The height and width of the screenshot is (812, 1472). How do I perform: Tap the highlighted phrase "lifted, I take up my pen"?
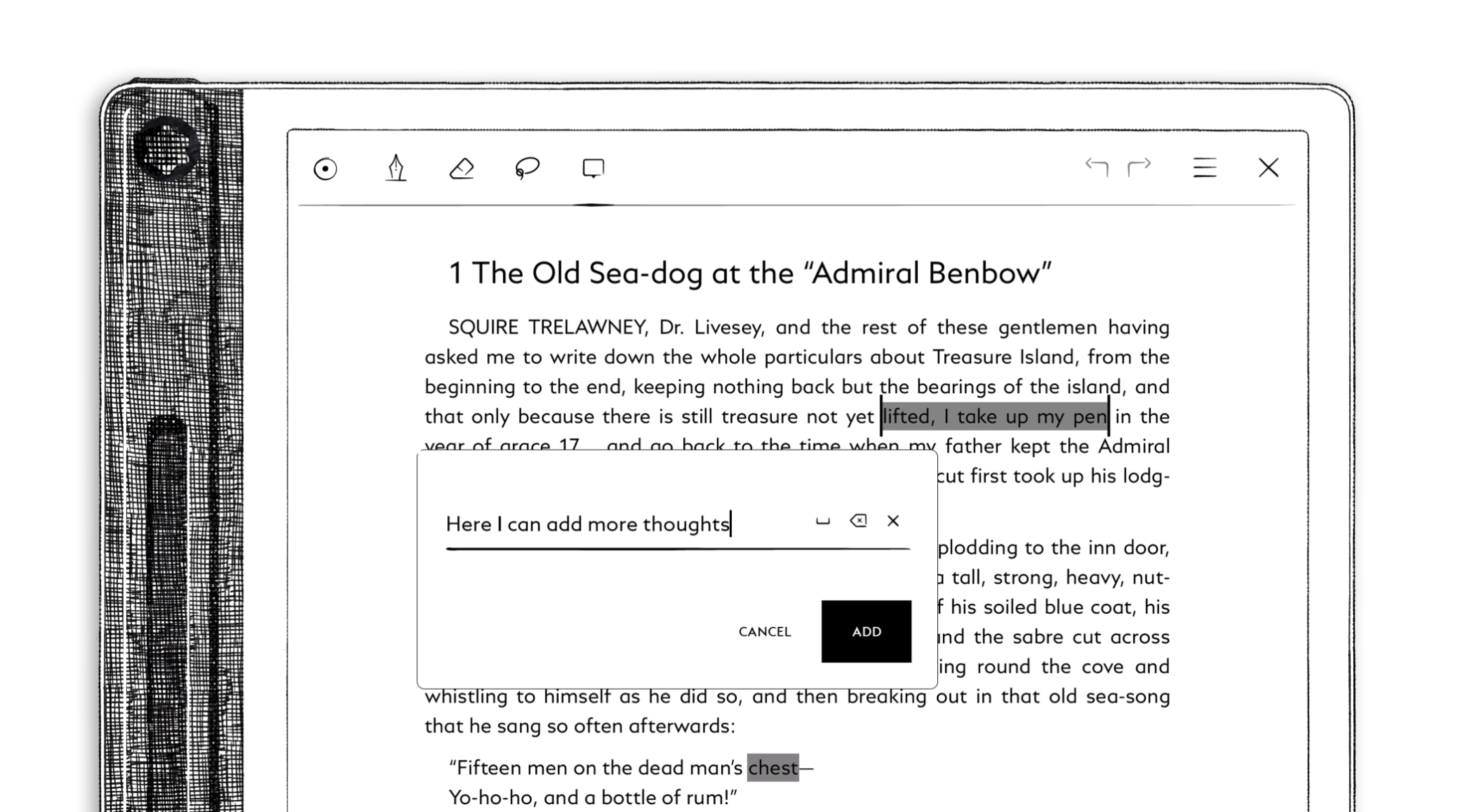tap(994, 417)
